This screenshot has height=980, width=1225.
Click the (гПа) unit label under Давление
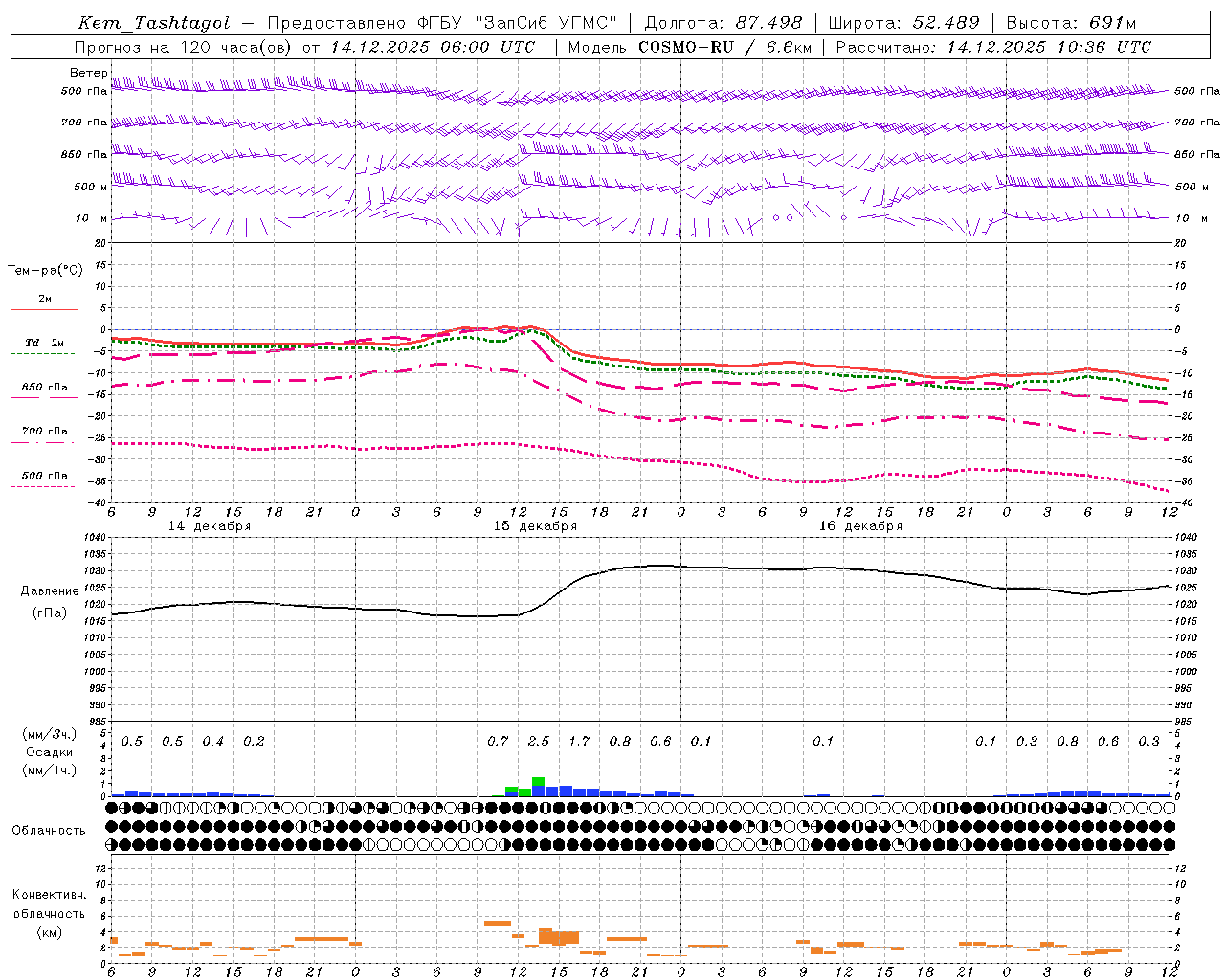tap(50, 613)
